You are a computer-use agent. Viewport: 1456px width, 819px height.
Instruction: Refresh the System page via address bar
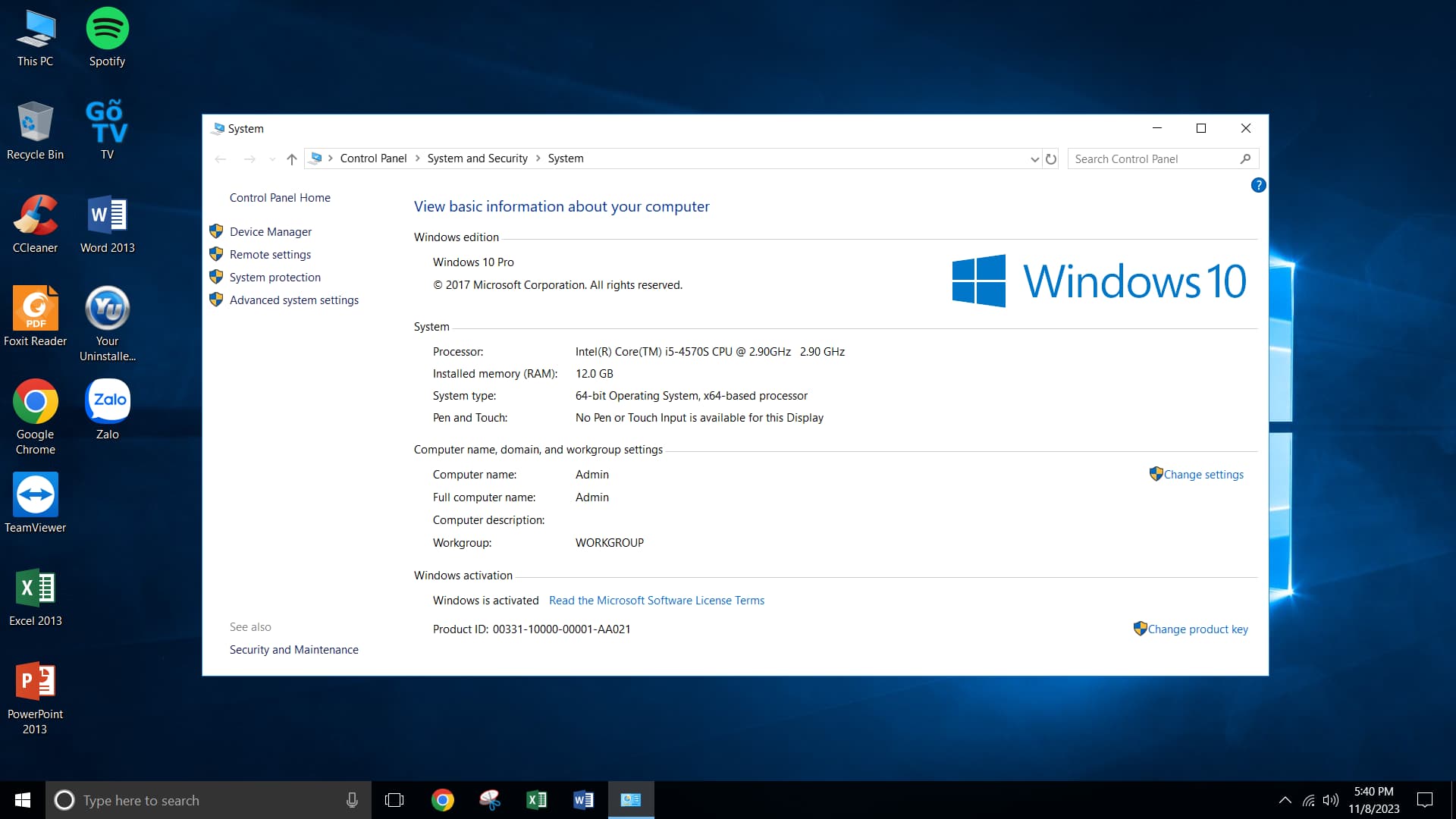coord(1051,159)
